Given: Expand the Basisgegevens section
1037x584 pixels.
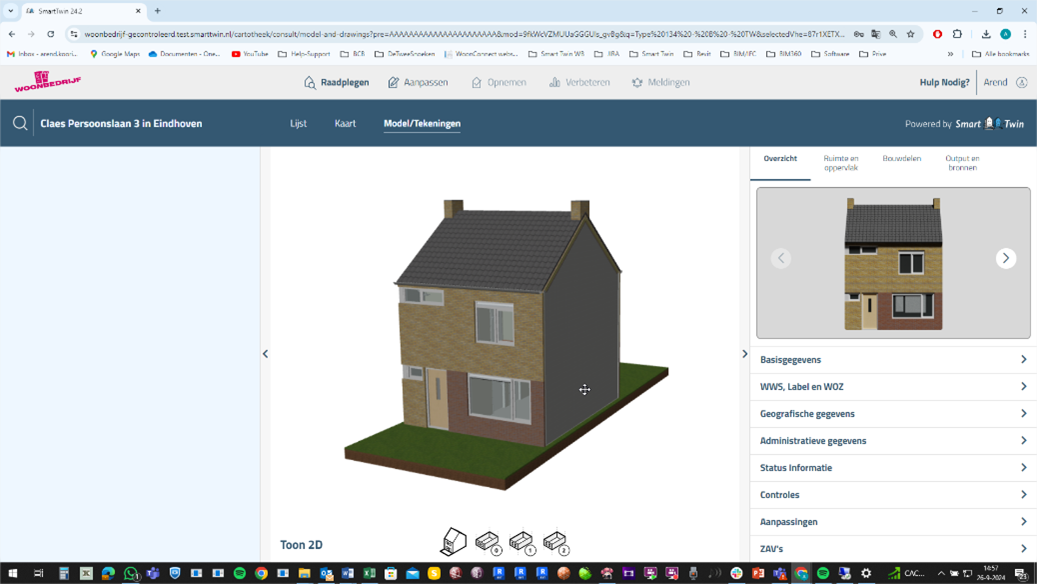Looking at the screenshot, I should point(892,360).
